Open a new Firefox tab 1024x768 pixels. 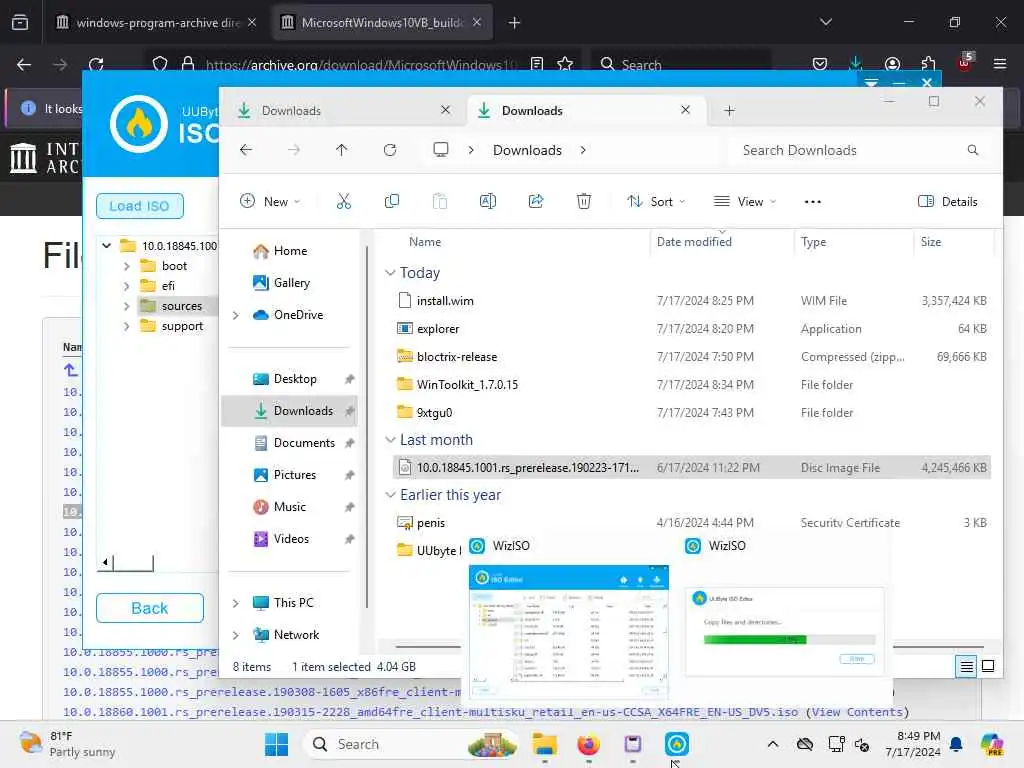[515, 23]
